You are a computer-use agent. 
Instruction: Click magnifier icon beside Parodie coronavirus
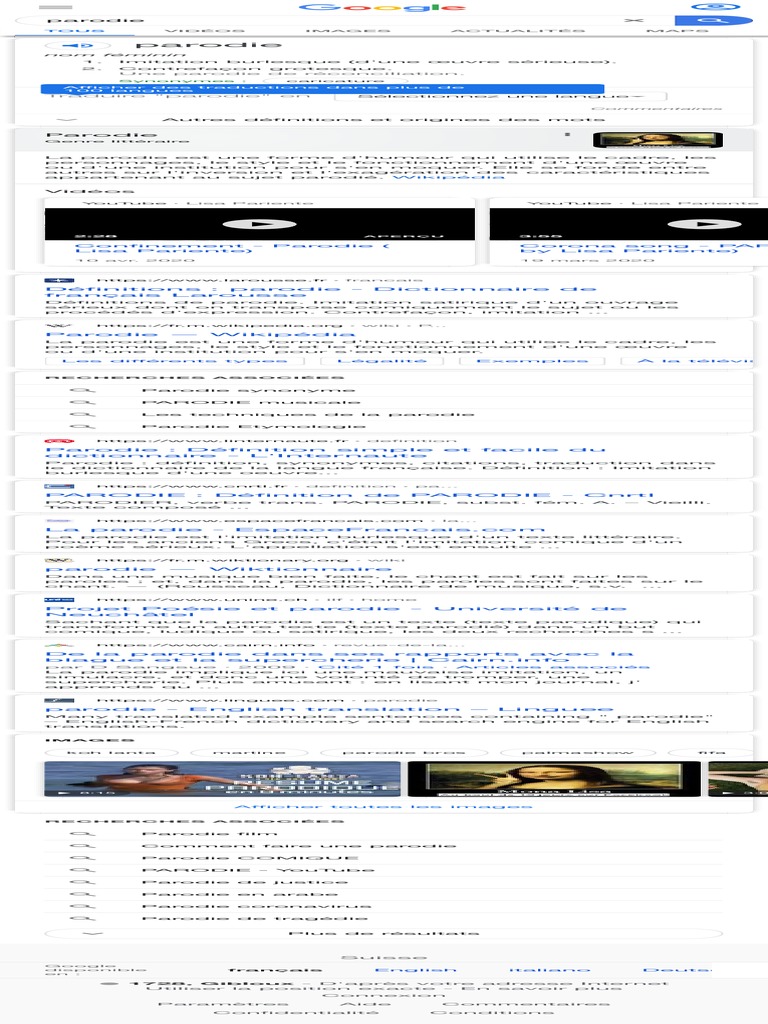[82, 906]
